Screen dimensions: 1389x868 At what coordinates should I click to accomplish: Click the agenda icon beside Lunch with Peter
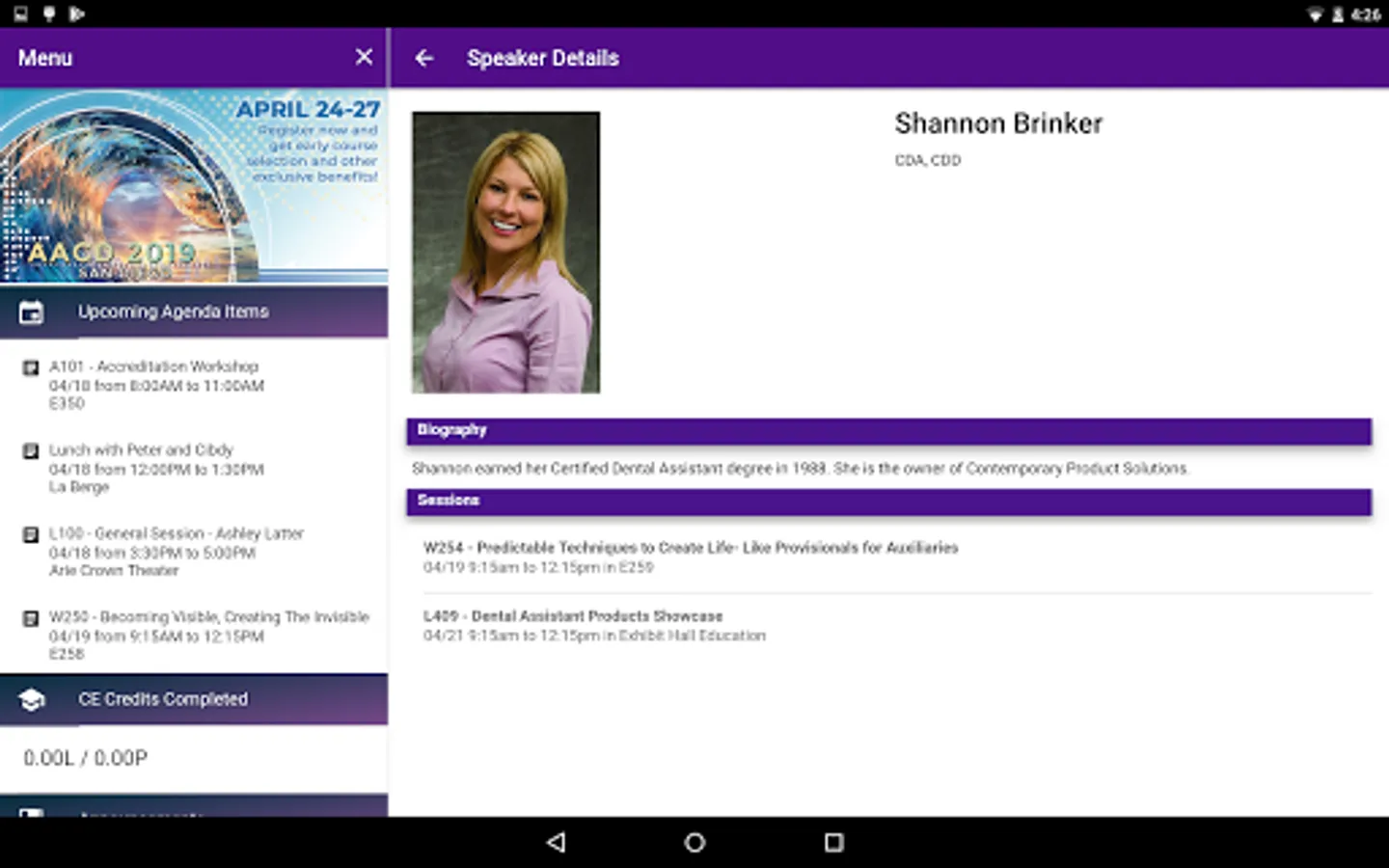[x=31, y=450]
